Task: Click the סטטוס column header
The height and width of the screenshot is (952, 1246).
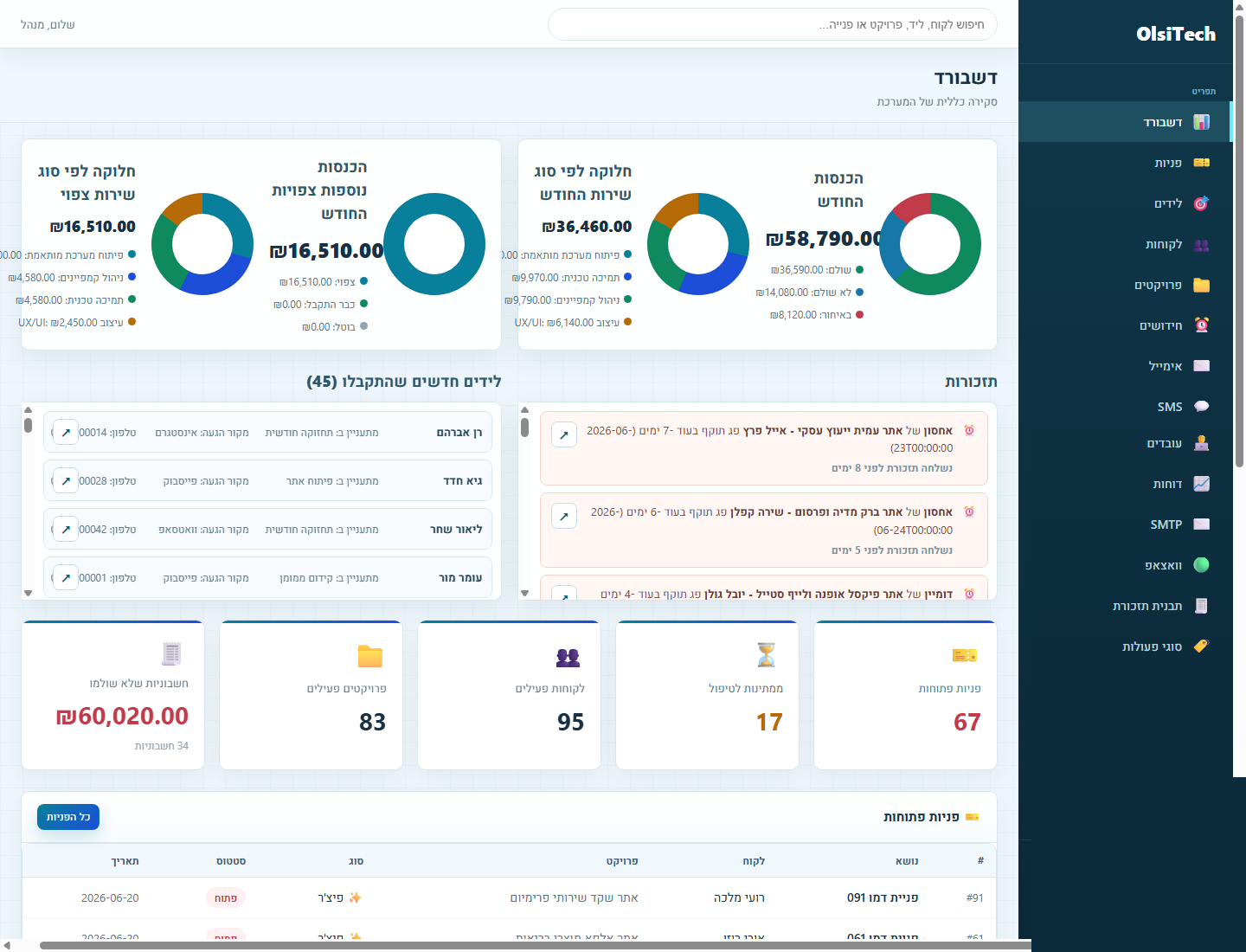Action: [231, 861]
